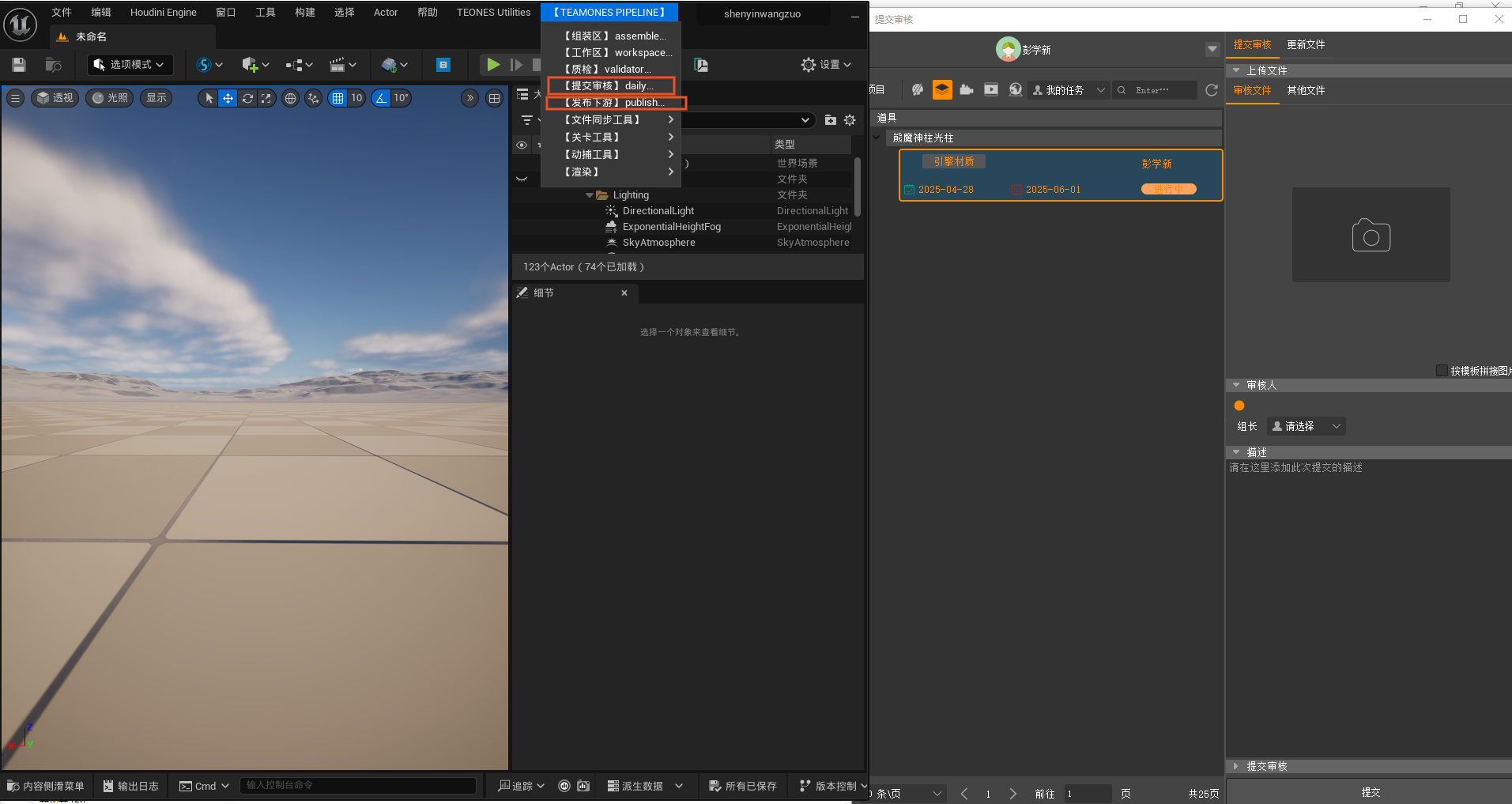The image size is (1512, 804).
Task: Click the refresh icon beside task search
Action: 1211,90
